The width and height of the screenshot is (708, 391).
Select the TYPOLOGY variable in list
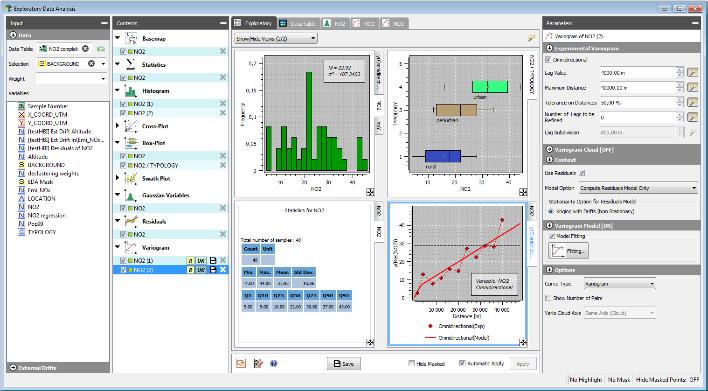click(x=41, y=232)
